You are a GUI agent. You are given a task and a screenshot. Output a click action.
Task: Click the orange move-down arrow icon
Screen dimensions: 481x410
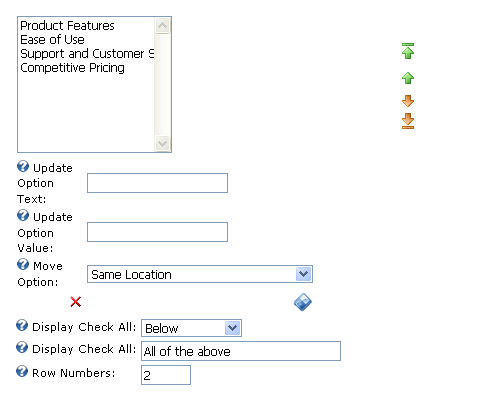[408, 101]
